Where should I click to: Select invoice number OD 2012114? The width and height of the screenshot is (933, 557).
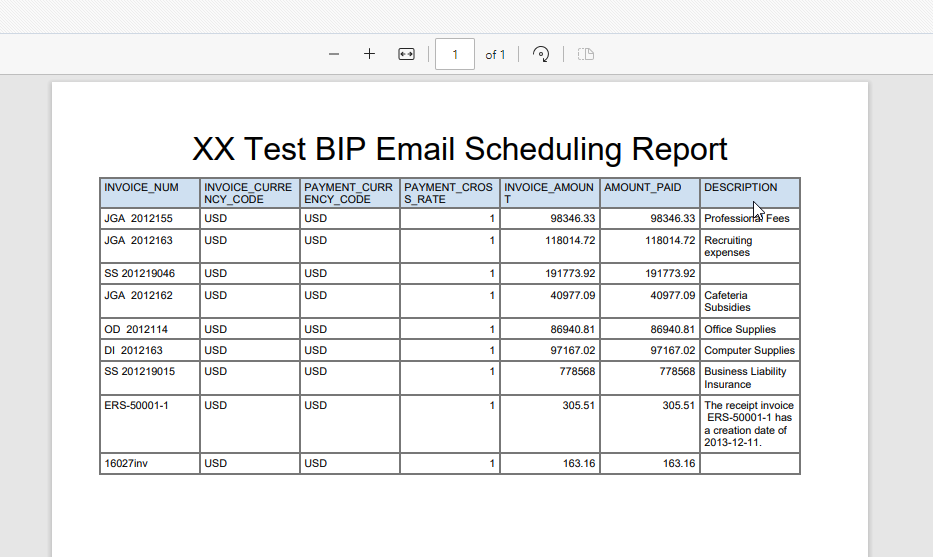[134, 329]
